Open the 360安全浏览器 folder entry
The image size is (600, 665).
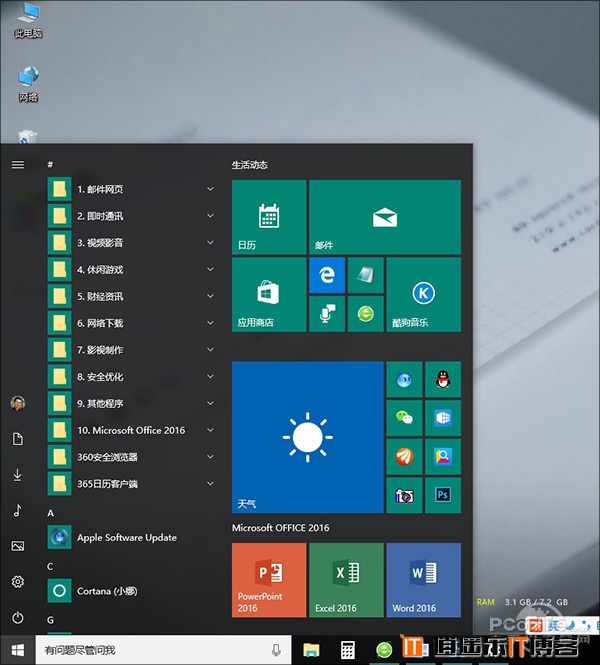[x=133, y=457]
